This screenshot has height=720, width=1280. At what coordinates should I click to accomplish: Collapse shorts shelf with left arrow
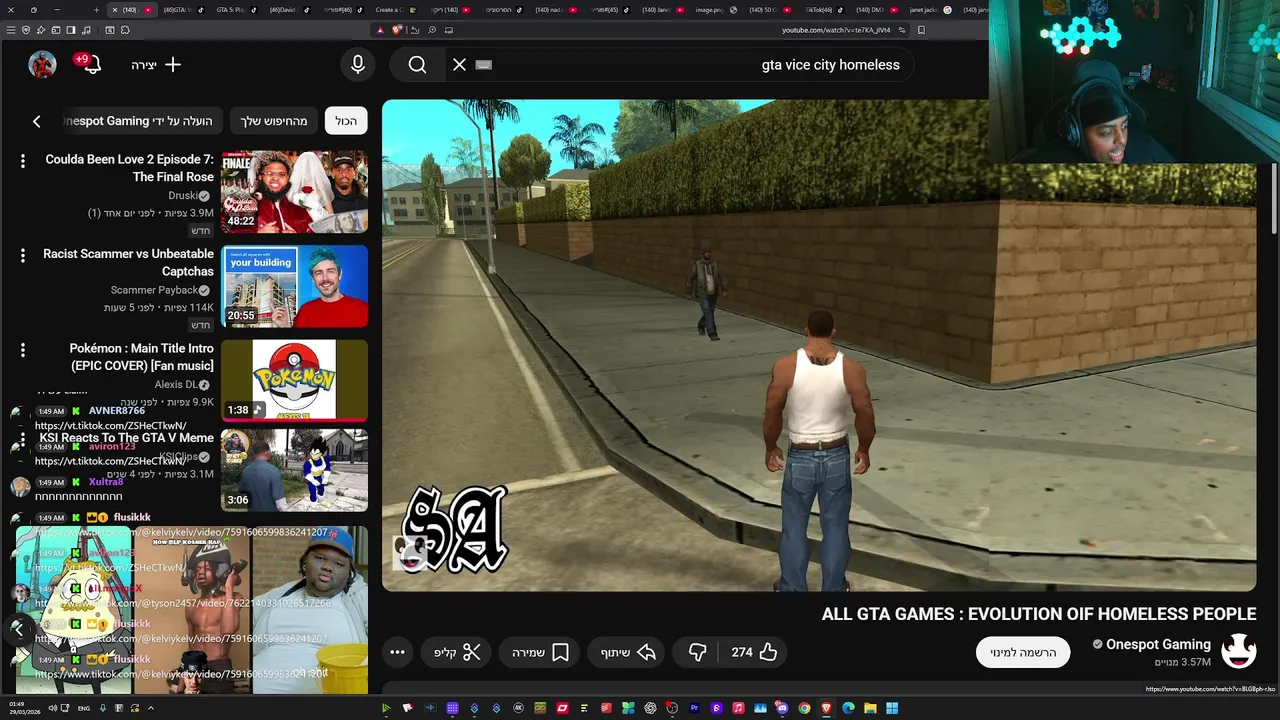pos(18,628)
